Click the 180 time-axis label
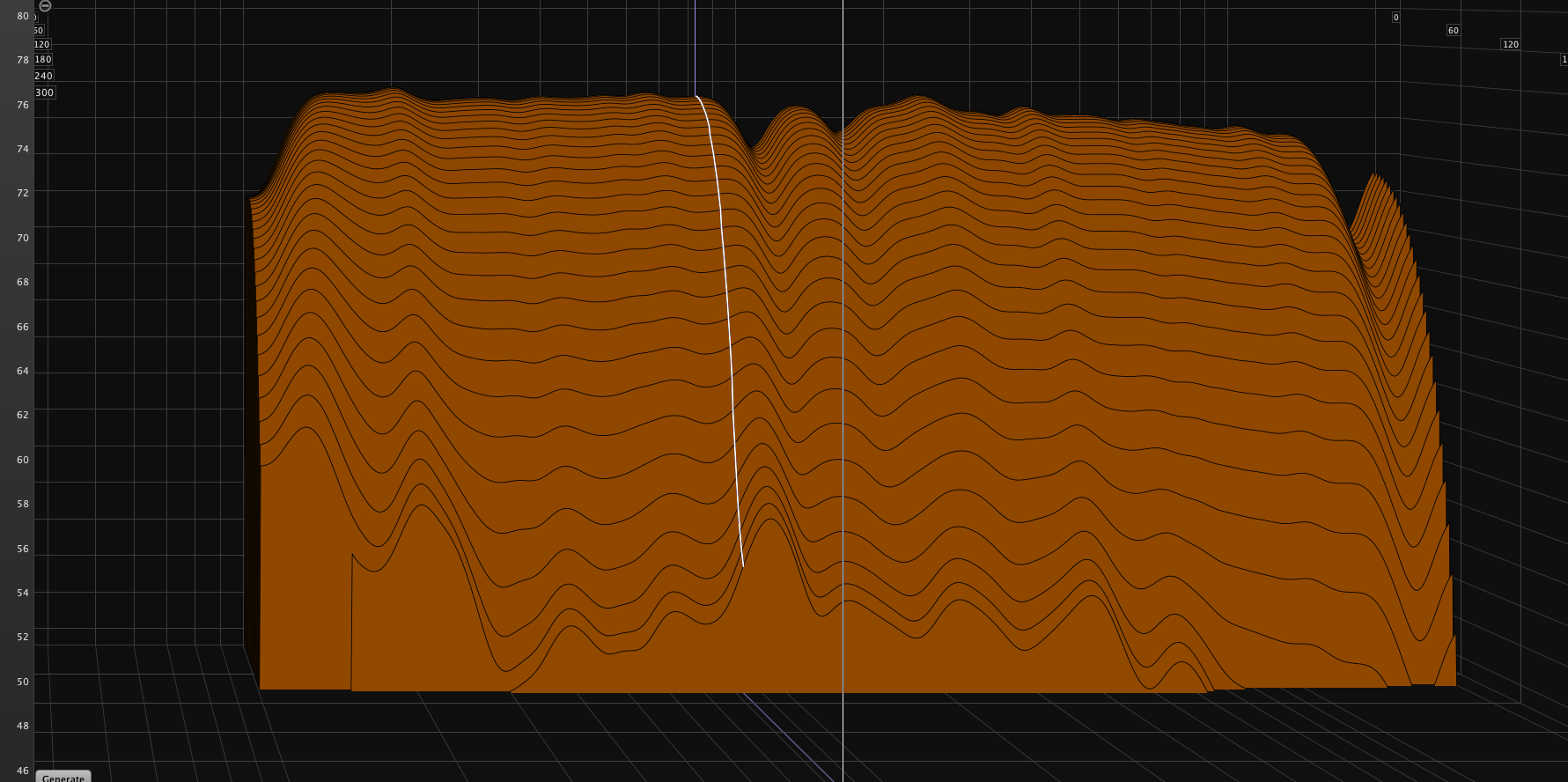This screenshot has width=1568, height=782. (43, 60)
